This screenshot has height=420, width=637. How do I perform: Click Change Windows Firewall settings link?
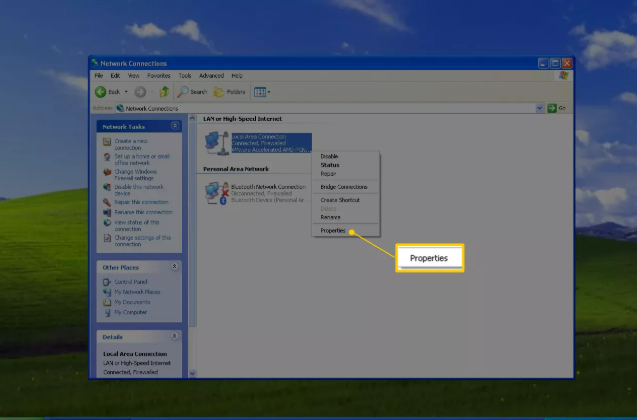135,175
